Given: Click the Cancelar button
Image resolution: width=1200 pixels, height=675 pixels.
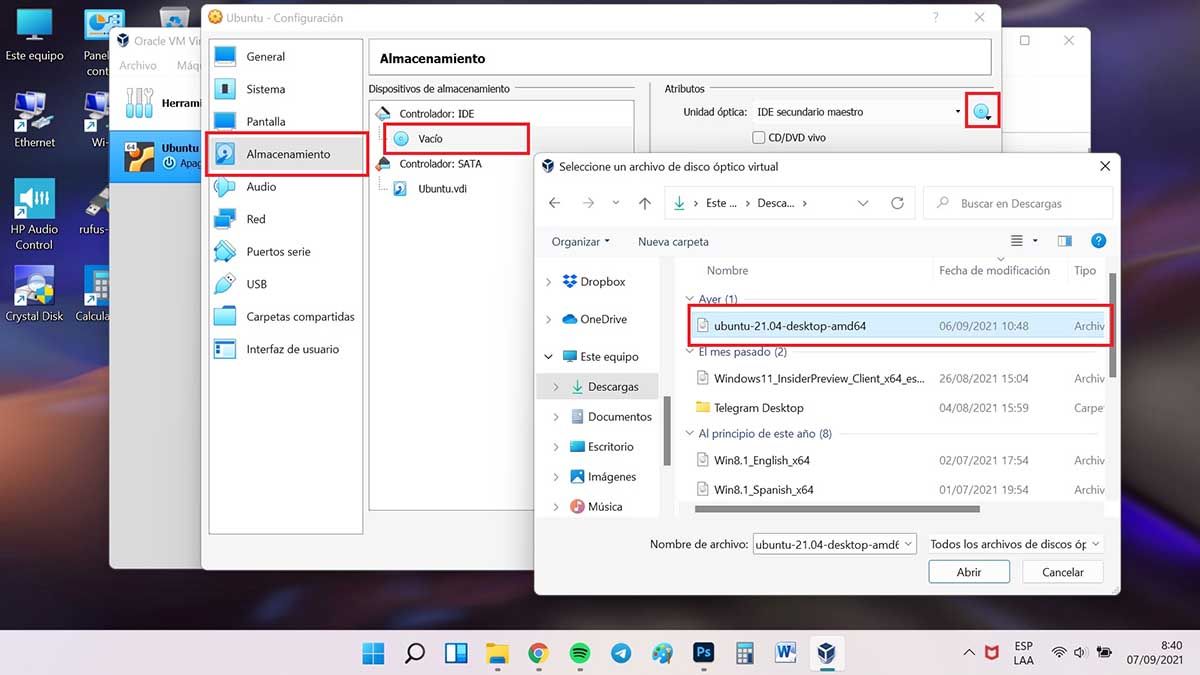Looking at the screenshot, I should (1062, 572).
